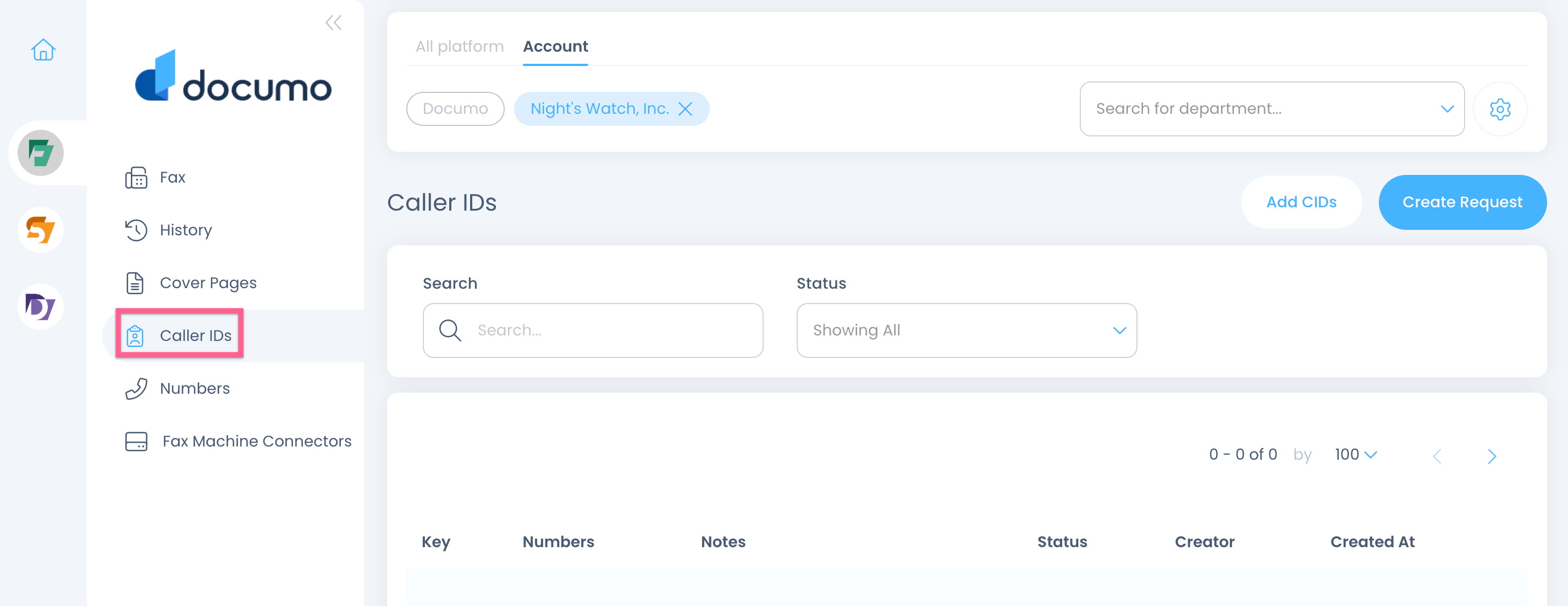1568x606 pixels.
Task: Open the Cover Pages menu item
Action: click(x=208, y=283)
